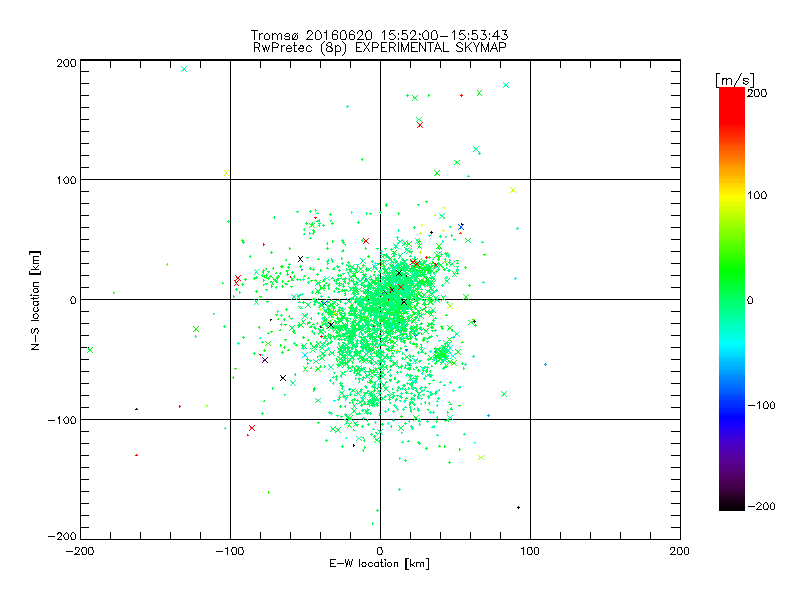
Task: Click the purple X marker on the skymap
Action: 265,360
